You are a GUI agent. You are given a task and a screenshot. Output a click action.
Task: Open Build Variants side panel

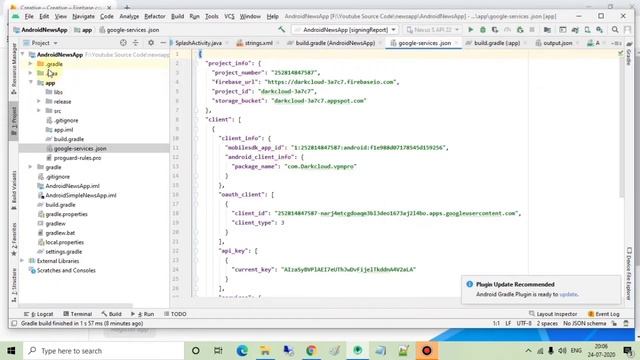pos(13,190)
